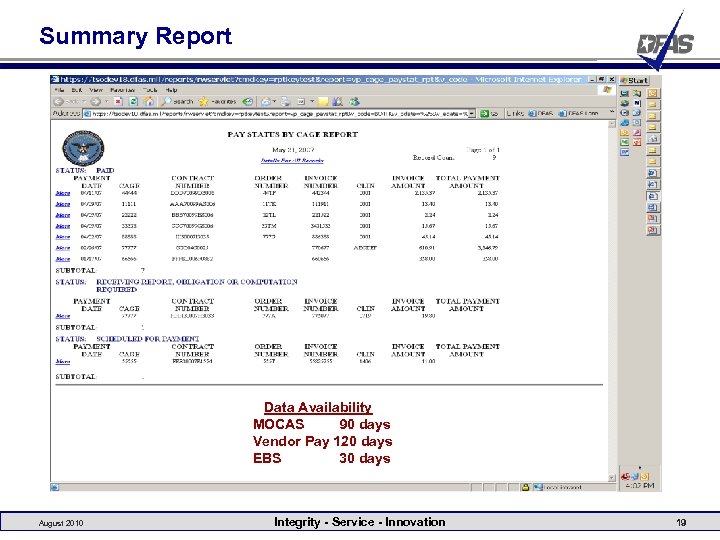Click the padlock security icon in status bar
Viewport: 720px width, 540px height.
pyautogui.click(x=525, y=487)
